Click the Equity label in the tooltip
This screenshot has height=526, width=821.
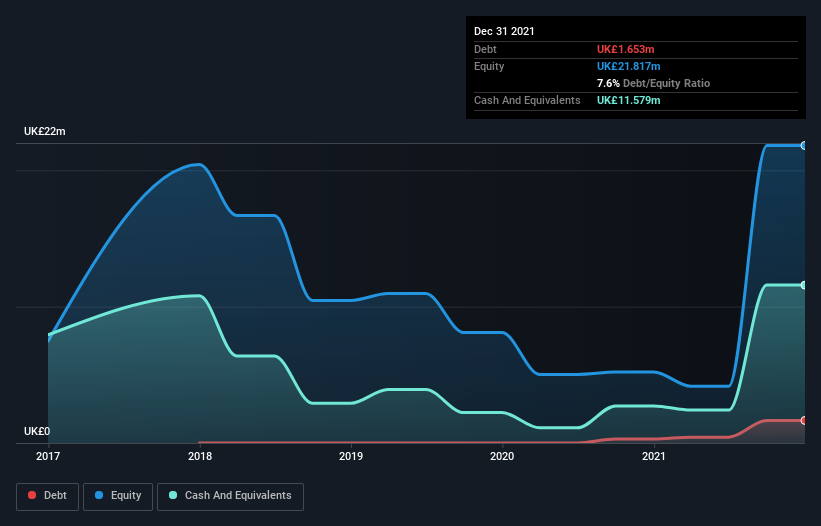tap(489, 66)
